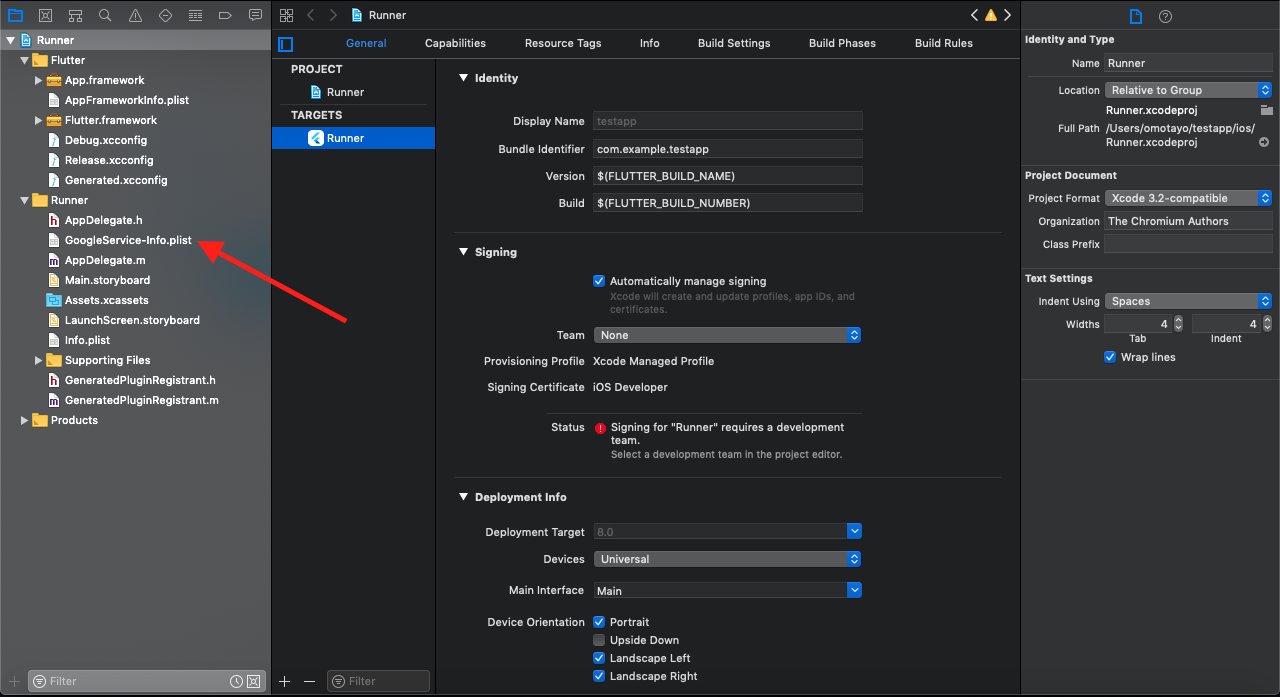Viewport: 1280px width, 697px height.
Task: Add new file with navigator plus button
Action: click(14, 681)
